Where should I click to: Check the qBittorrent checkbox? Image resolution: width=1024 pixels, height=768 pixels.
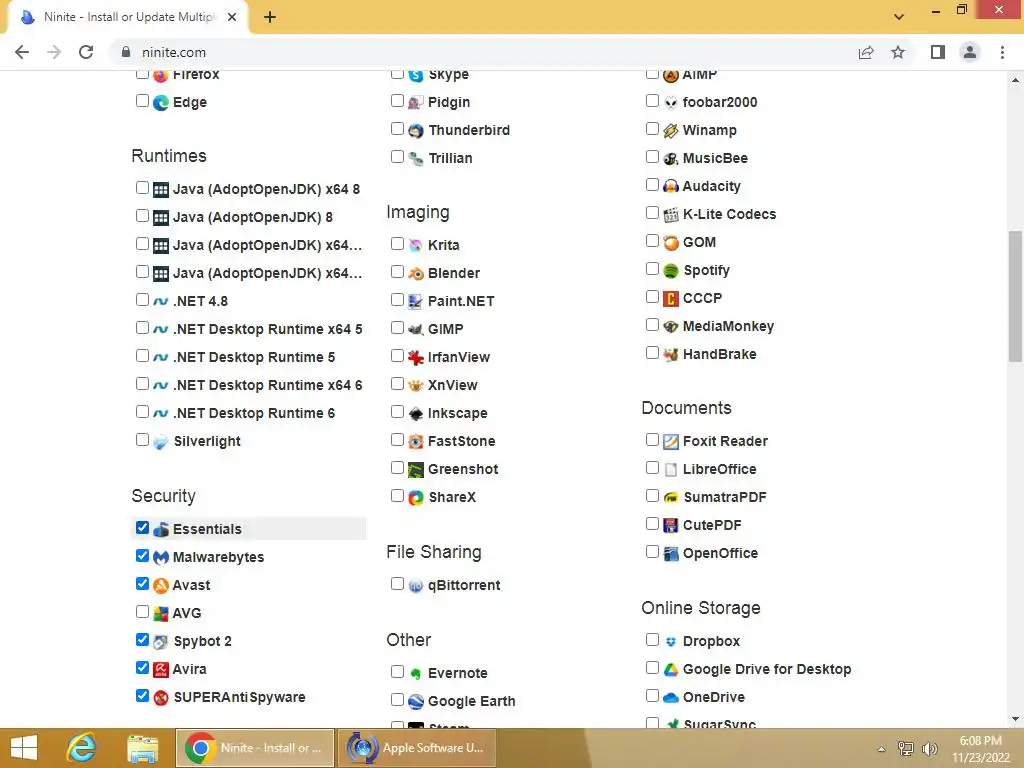tap(397, 584)
